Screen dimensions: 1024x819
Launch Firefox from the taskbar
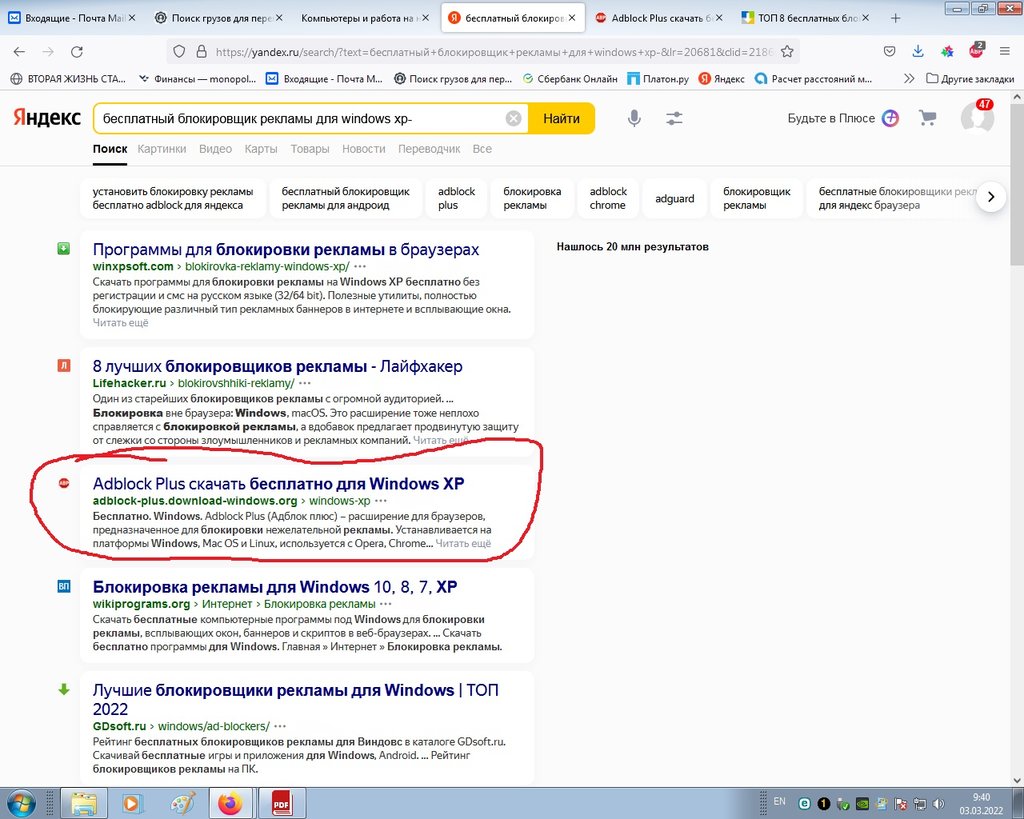(230, 803)
